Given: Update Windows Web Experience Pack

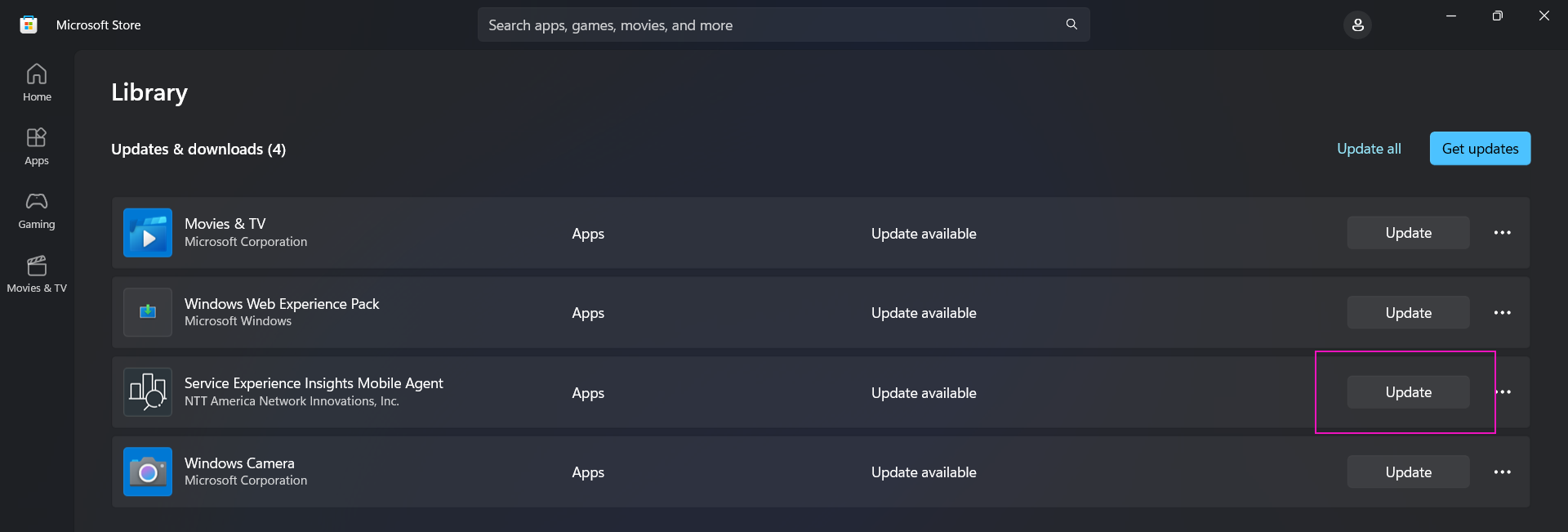Looking at the screenshot, I should [x=1408, y=313].
